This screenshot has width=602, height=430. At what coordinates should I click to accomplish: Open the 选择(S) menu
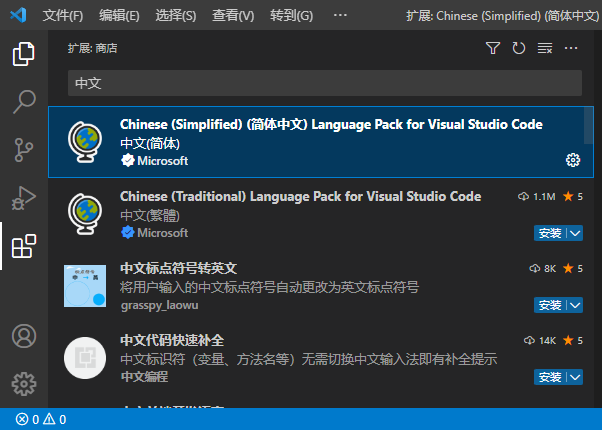(176, 15)
